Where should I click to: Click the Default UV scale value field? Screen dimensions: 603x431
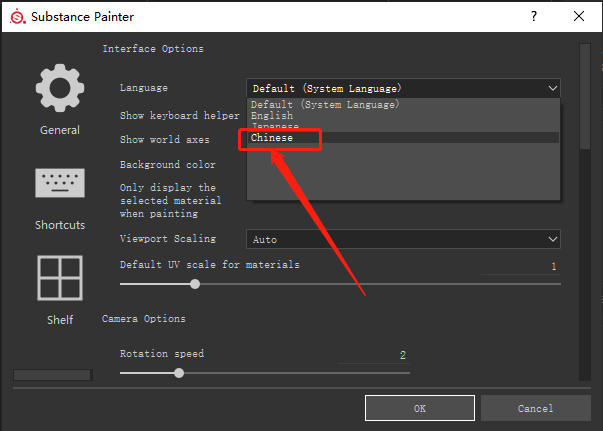[x=521, y=266]
